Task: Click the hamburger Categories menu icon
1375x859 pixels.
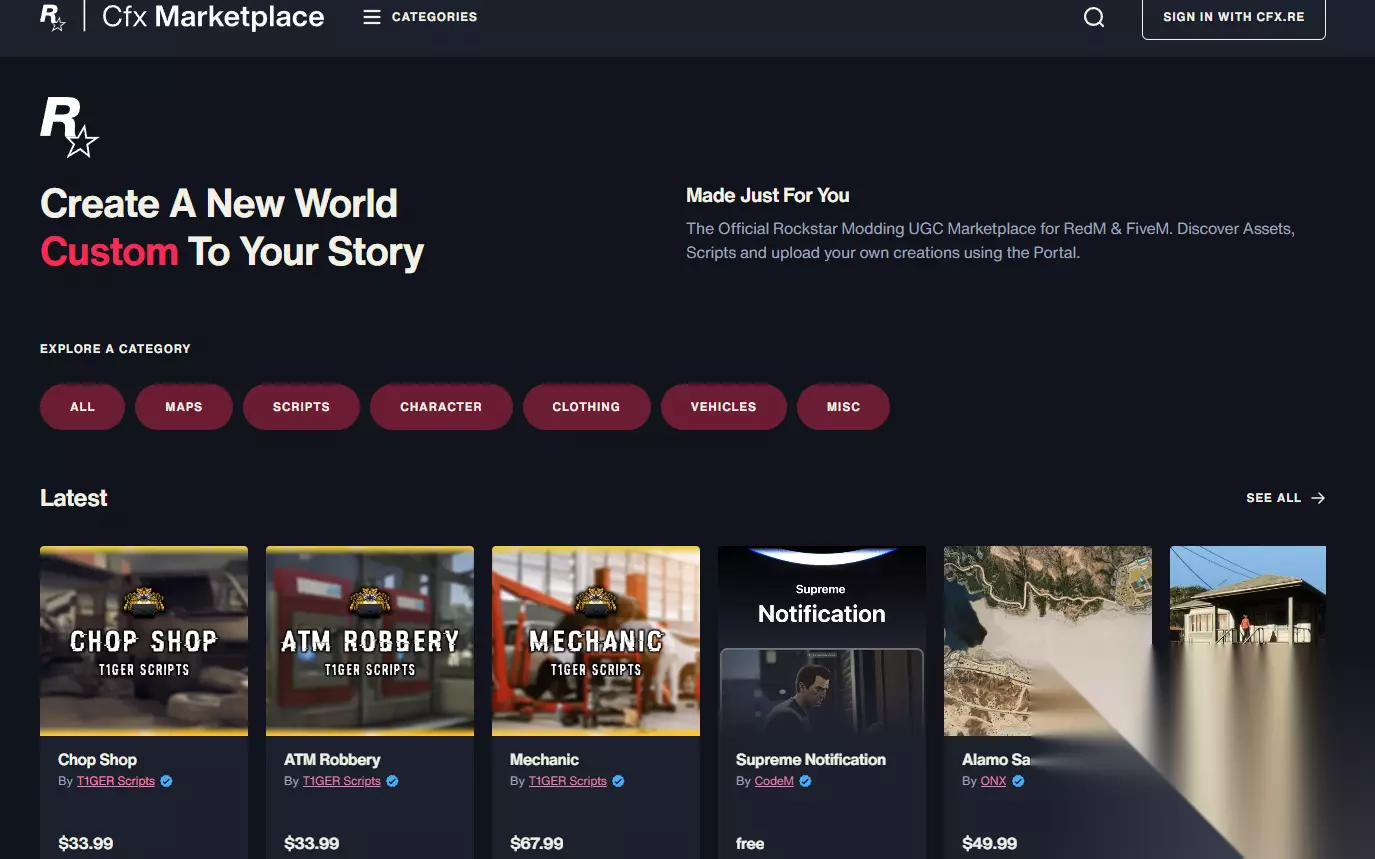Action: 372,17
